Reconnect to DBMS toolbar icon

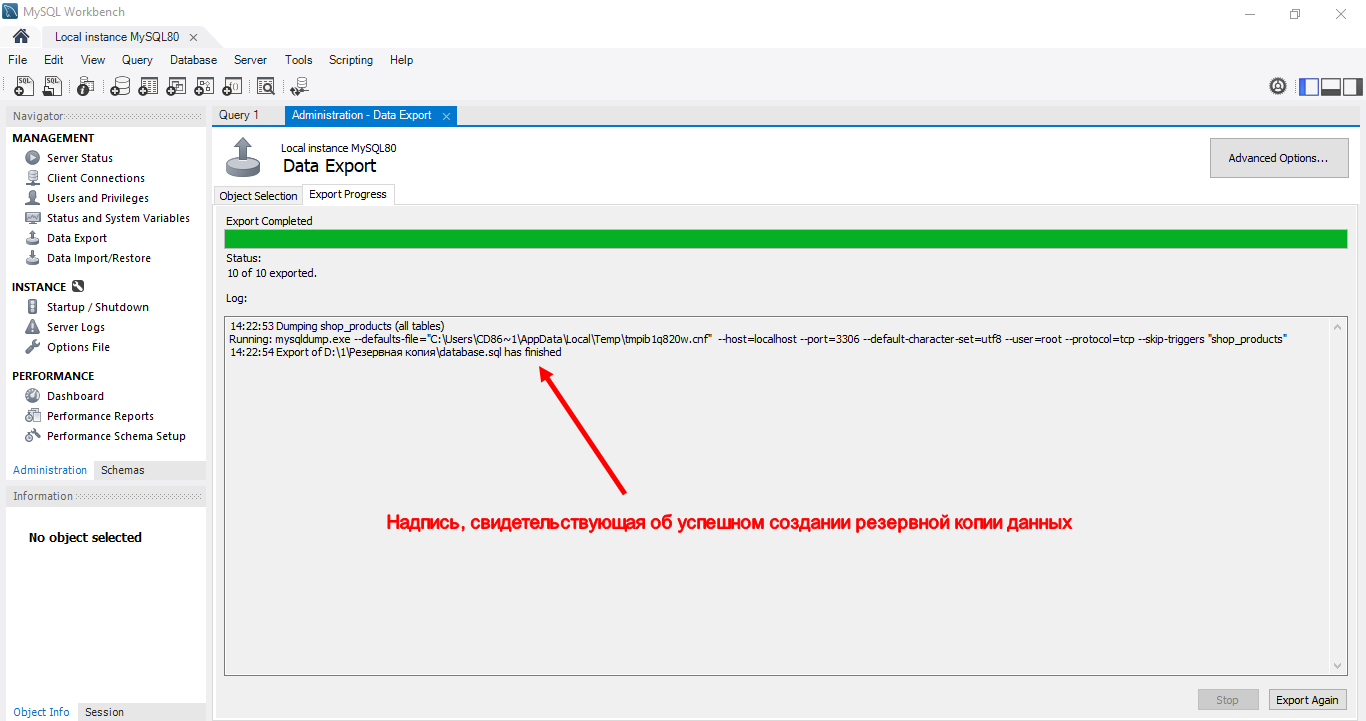coord(299,87)
